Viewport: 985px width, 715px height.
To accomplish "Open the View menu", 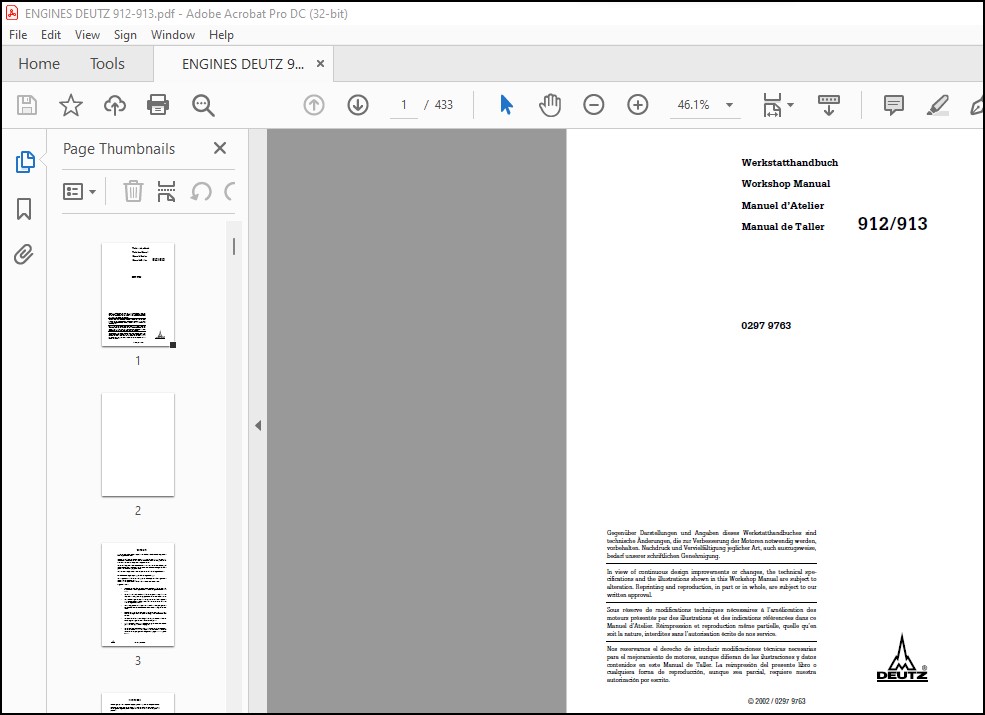I will [87, 35].
